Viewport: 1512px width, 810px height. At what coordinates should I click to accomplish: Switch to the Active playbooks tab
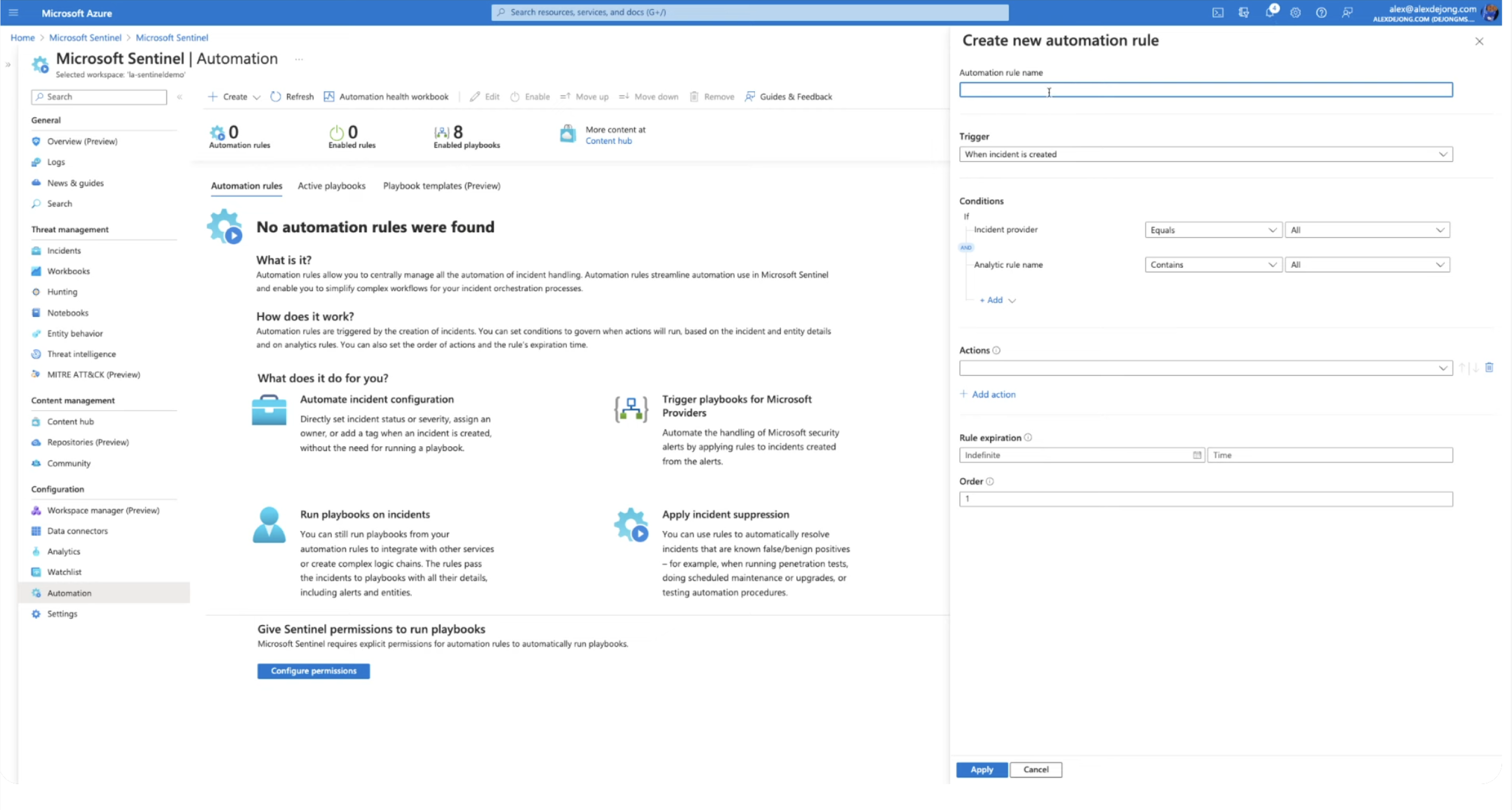pyautogui.click(x=331, y=186)
